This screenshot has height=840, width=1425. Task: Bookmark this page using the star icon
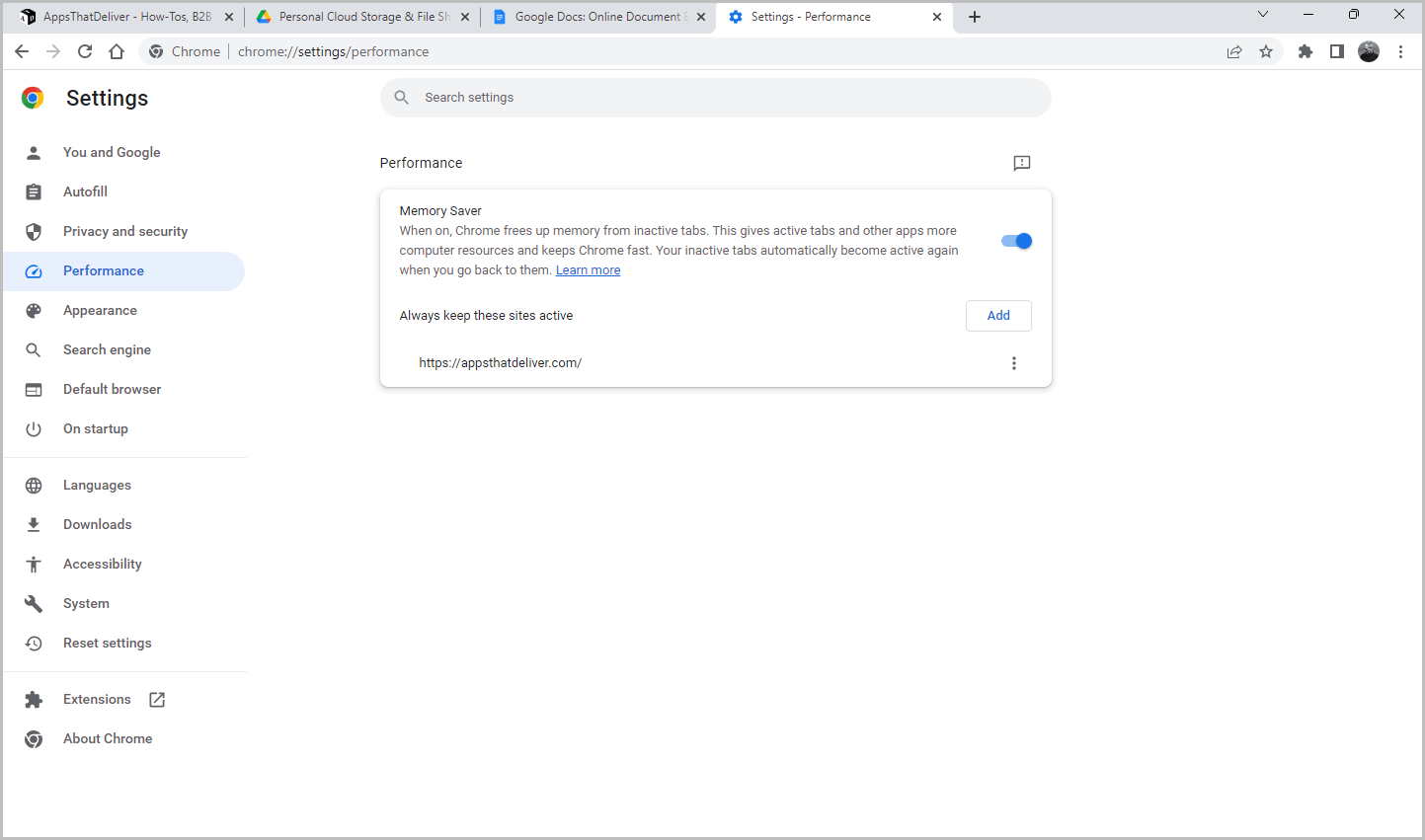tap(1266, 50)
